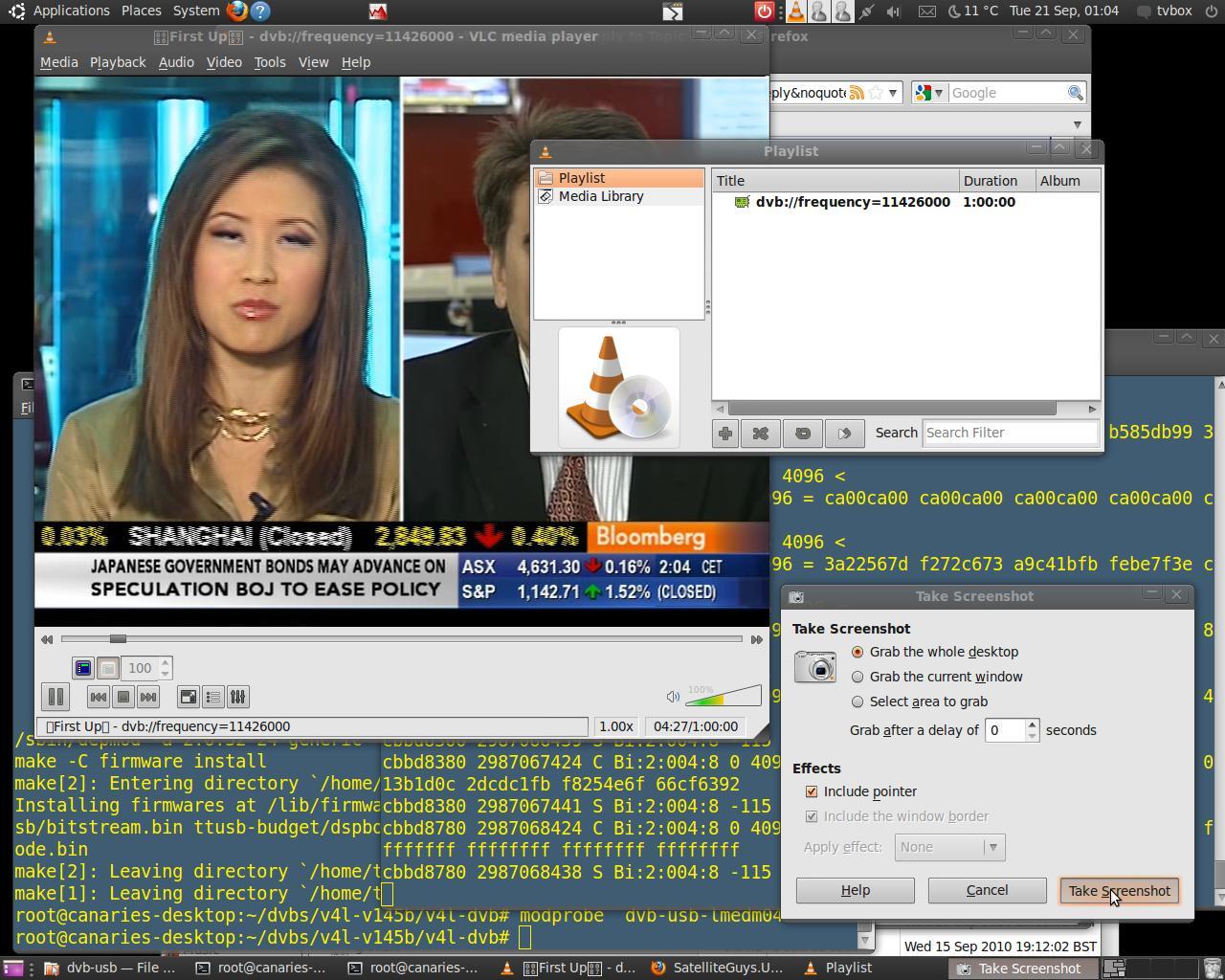Open the VLC View menu
1225x980 pixels.
click(313, 62)
